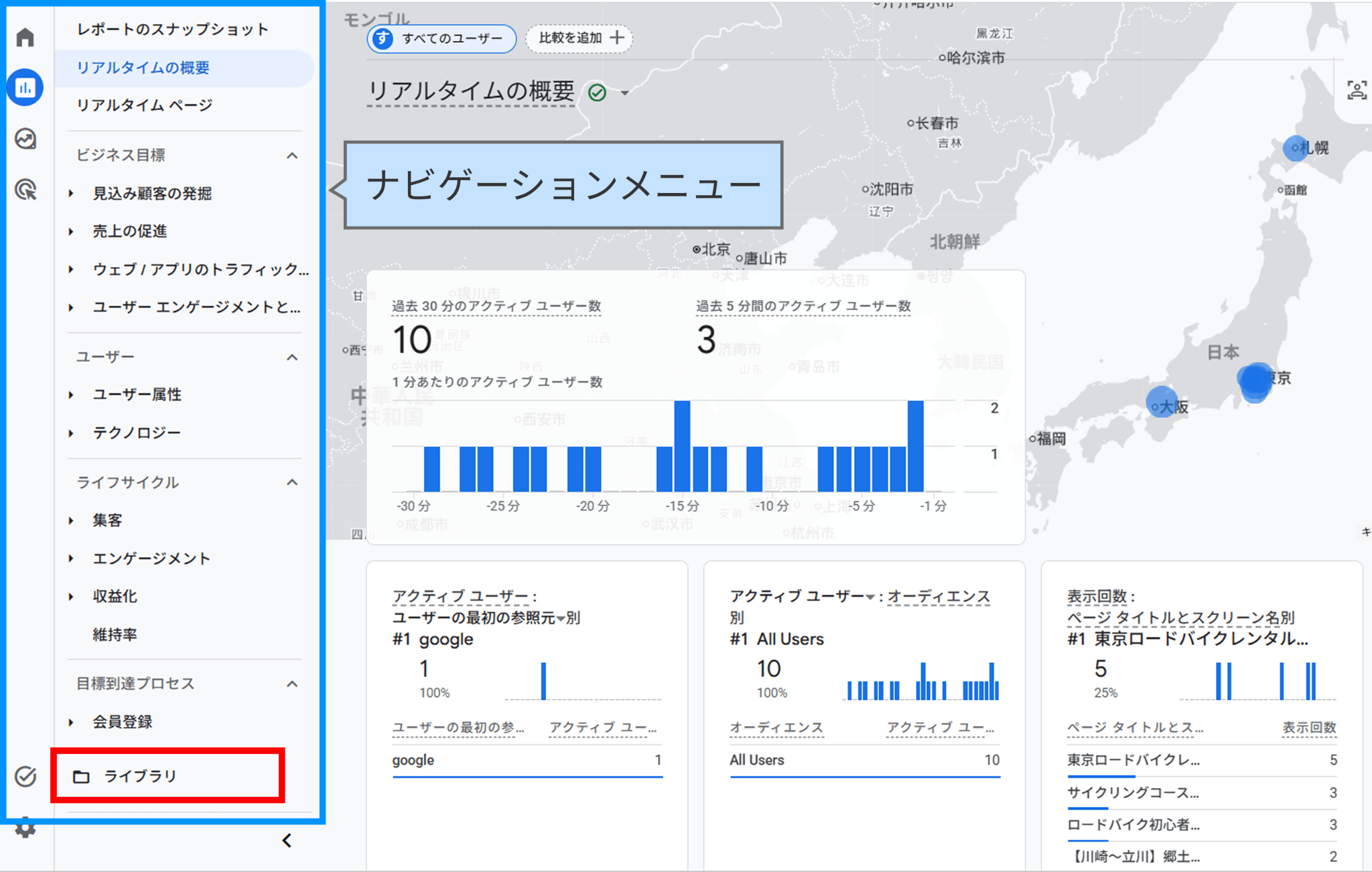Click the checkmark circle icon in left rail
This screenshot has height=872, width=1372.
click(25, 776)
